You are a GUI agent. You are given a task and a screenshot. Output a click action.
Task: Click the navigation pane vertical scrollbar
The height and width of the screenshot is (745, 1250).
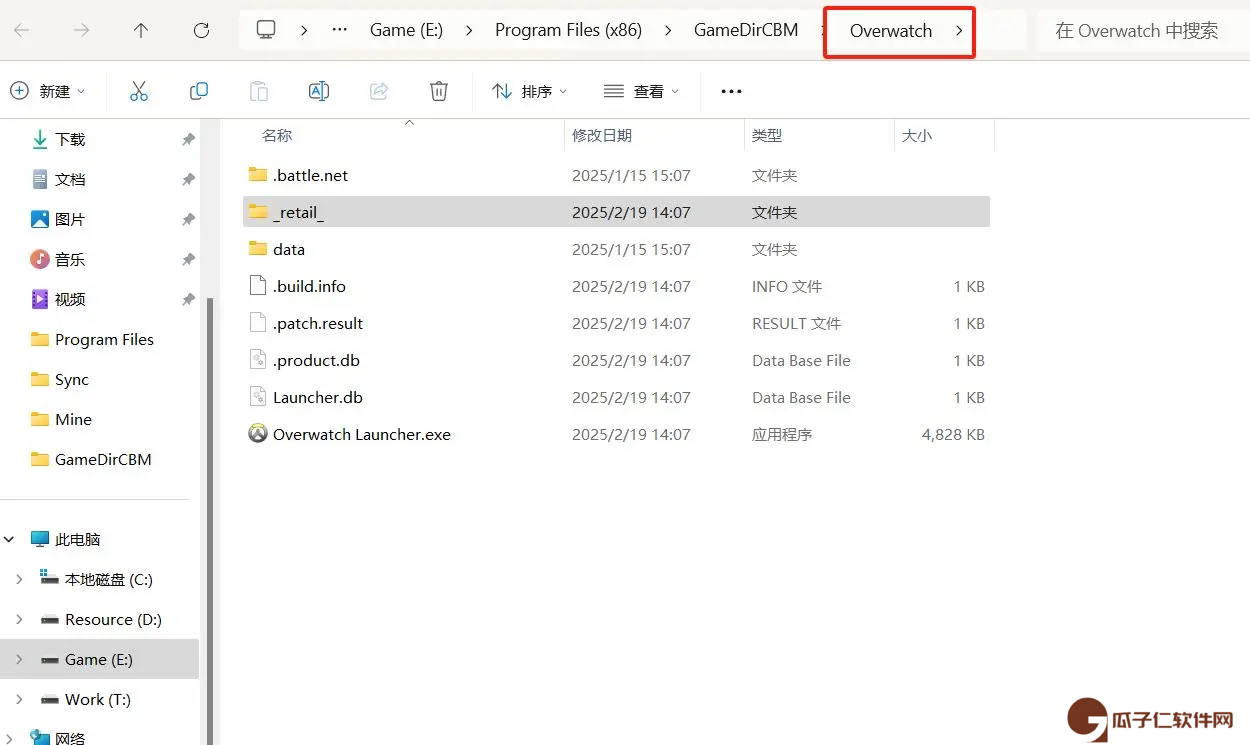pos(209,520)
